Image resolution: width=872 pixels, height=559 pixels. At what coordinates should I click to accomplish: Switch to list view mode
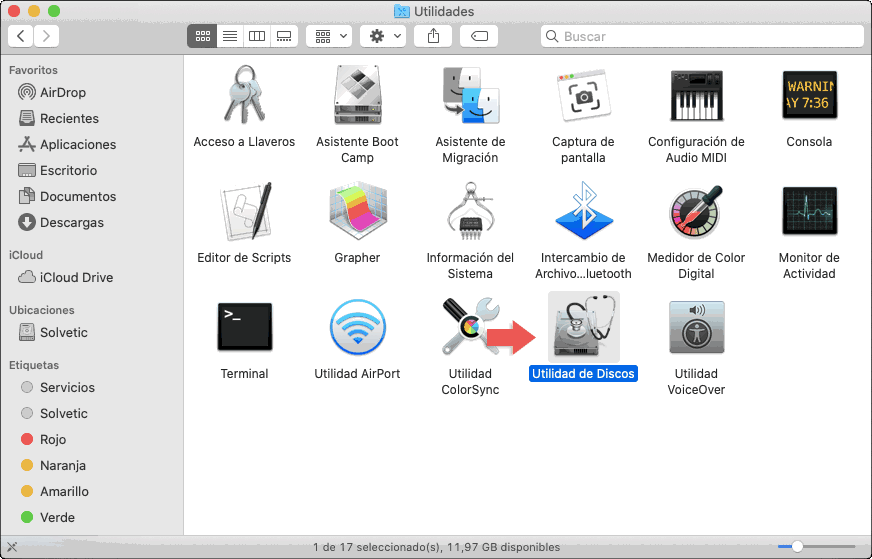(229, 36)
